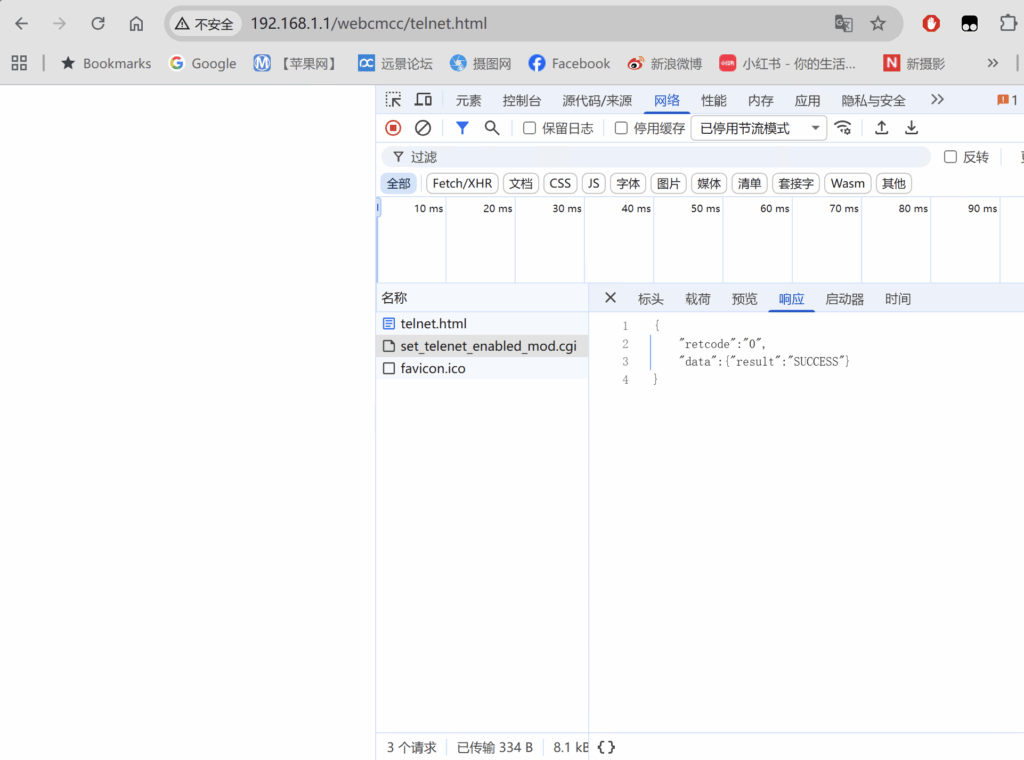
Task: Toggle the device toolbar icon
Action: click(423, 100)
